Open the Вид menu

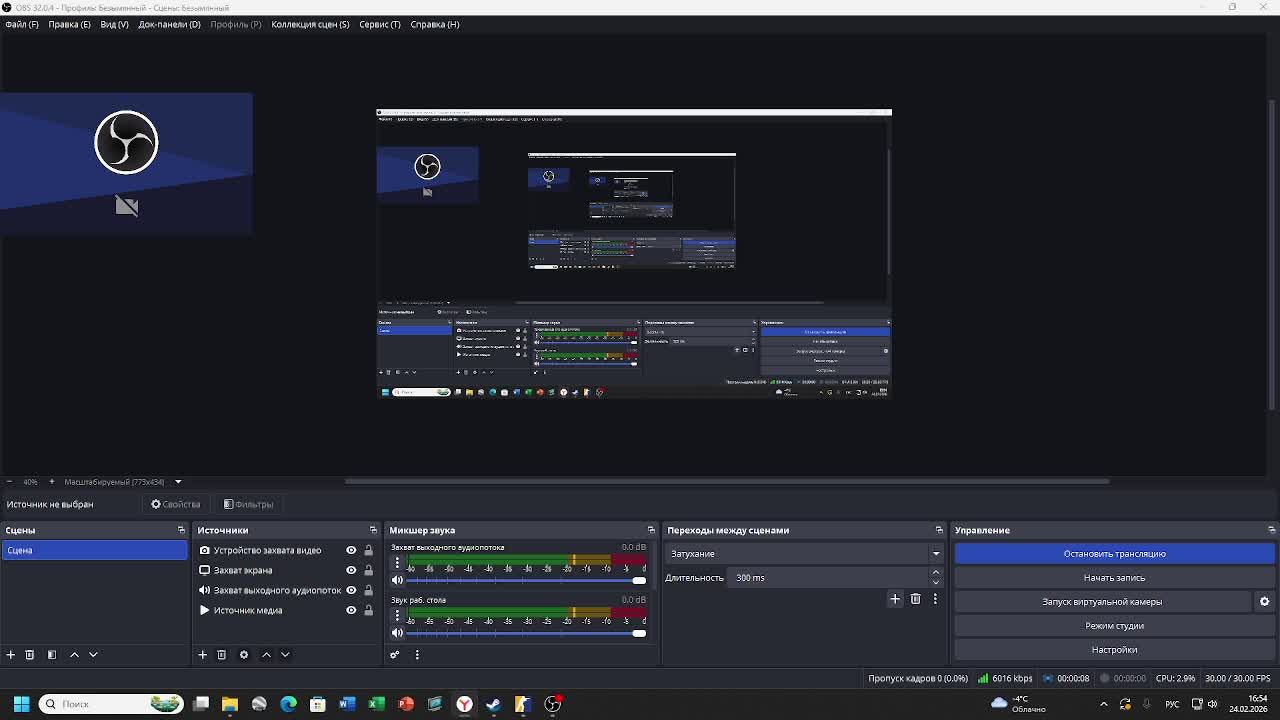[x=114, y=24]
